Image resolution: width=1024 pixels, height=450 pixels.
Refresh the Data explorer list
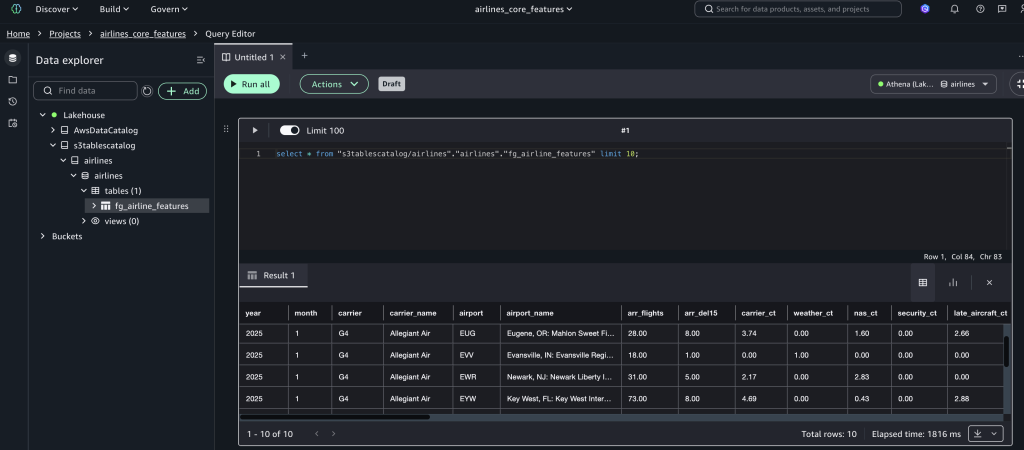pyautogui.click(x=147, y=91)
